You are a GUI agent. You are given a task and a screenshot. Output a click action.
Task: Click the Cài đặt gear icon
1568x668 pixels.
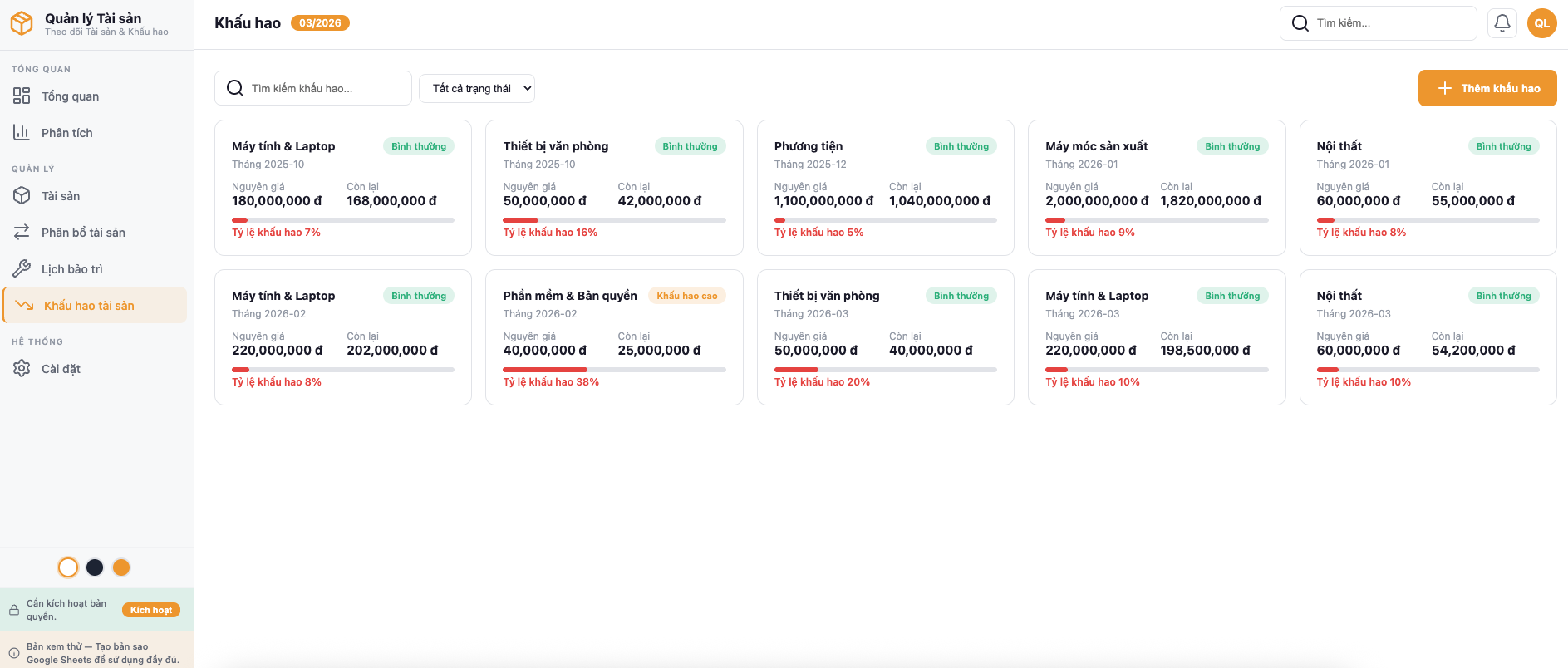[22, 369]
